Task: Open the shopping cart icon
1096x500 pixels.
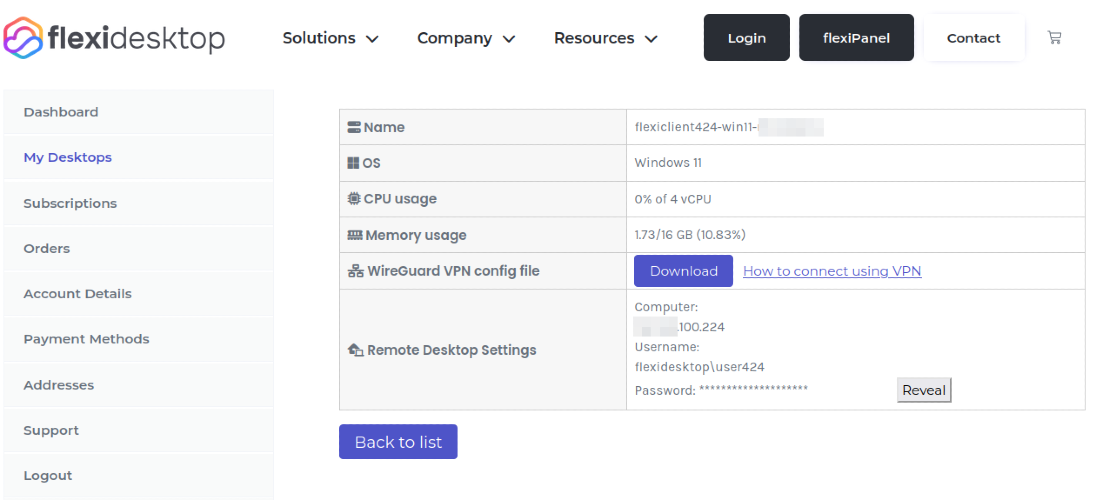Action: click(1054, 38)
